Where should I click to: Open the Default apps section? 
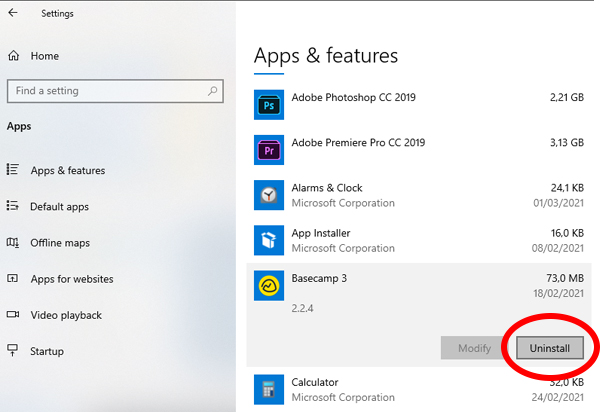pos(59,207)
